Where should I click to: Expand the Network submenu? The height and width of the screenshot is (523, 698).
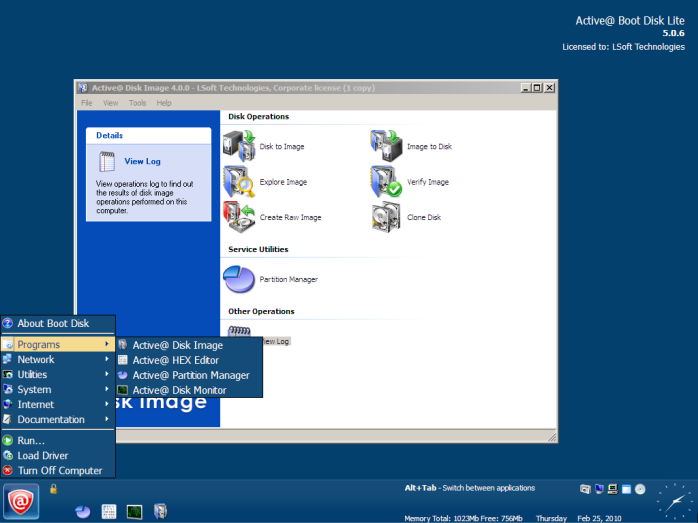pos(58,359)
